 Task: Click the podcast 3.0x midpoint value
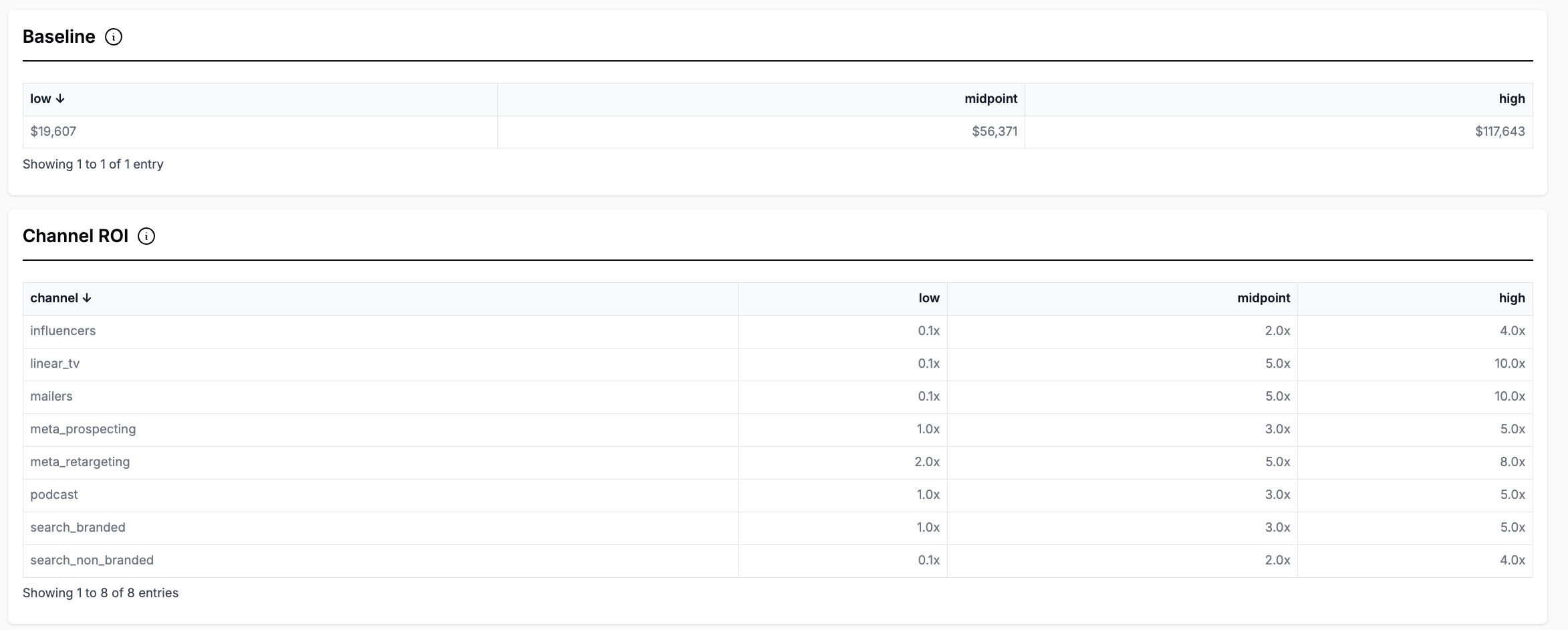point(1277,495)
